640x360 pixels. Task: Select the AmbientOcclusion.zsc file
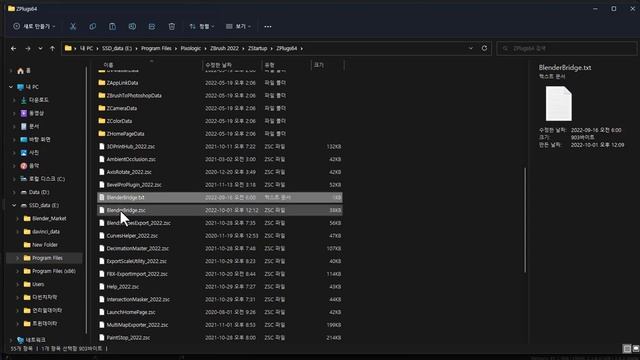(x=220, y=159)
